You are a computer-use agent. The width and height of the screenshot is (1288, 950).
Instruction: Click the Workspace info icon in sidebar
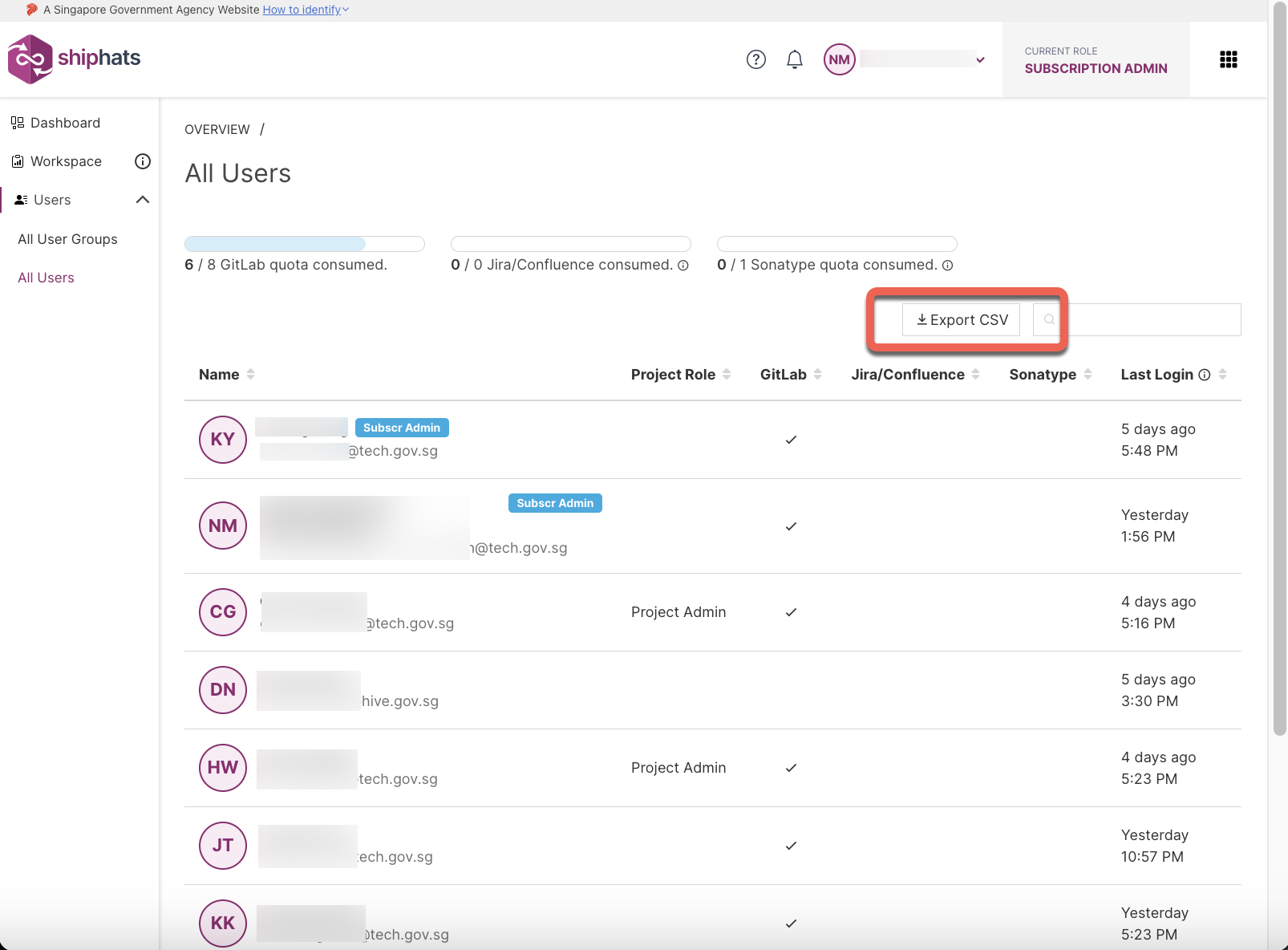pos(143,161)
